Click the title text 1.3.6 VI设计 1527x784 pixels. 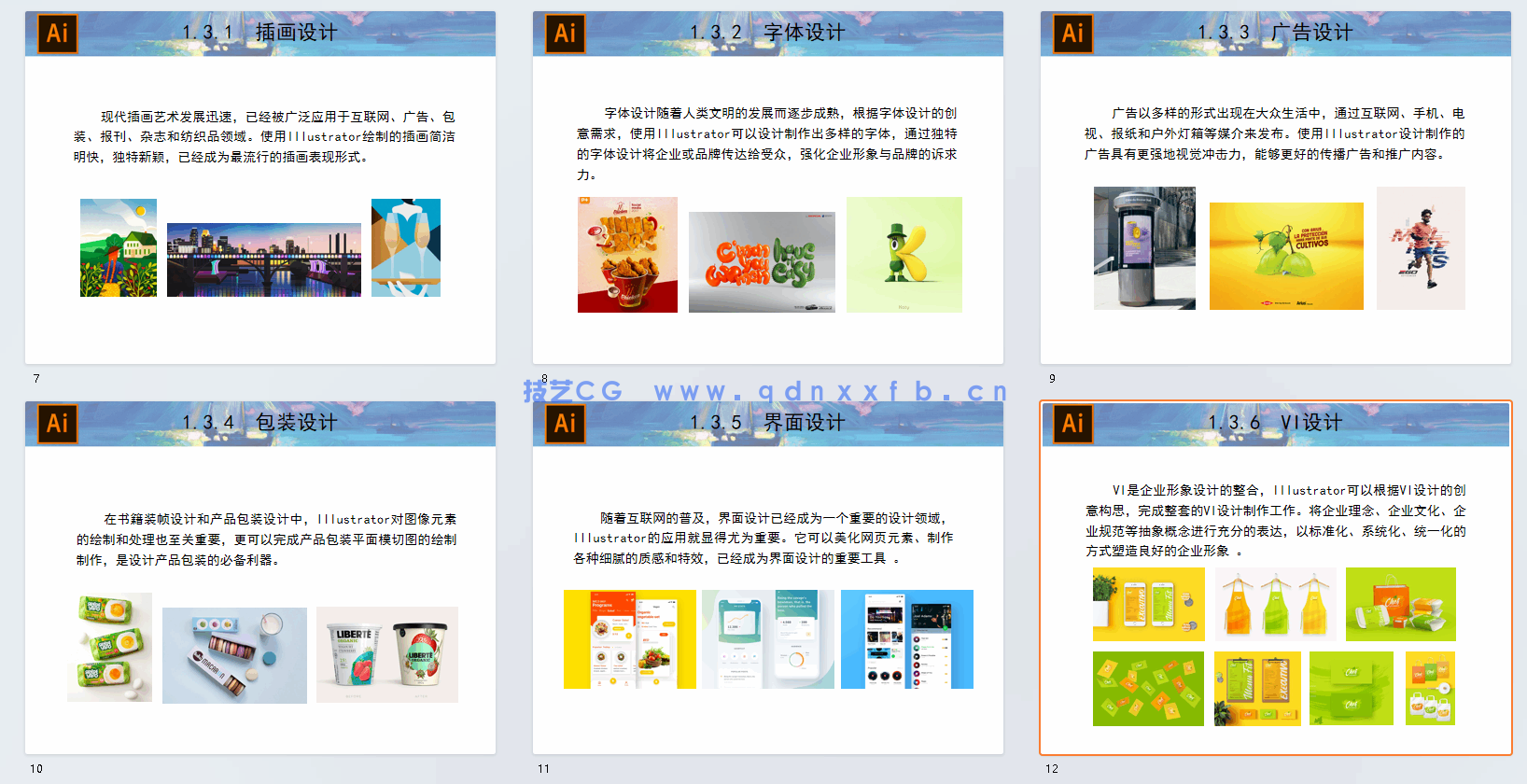[x=1275, y=423]
